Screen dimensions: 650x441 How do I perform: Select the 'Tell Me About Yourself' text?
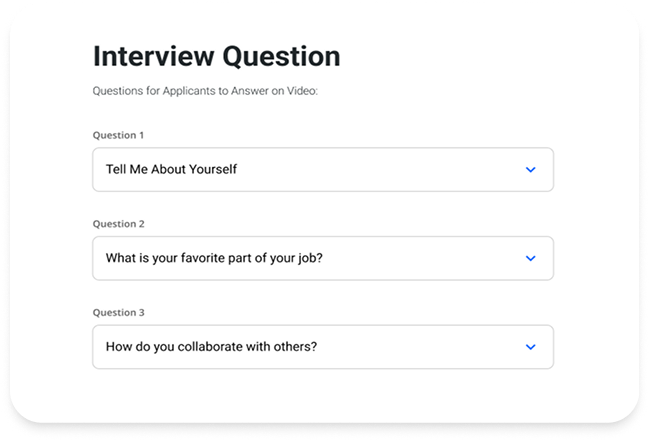(x=171, y=170)
